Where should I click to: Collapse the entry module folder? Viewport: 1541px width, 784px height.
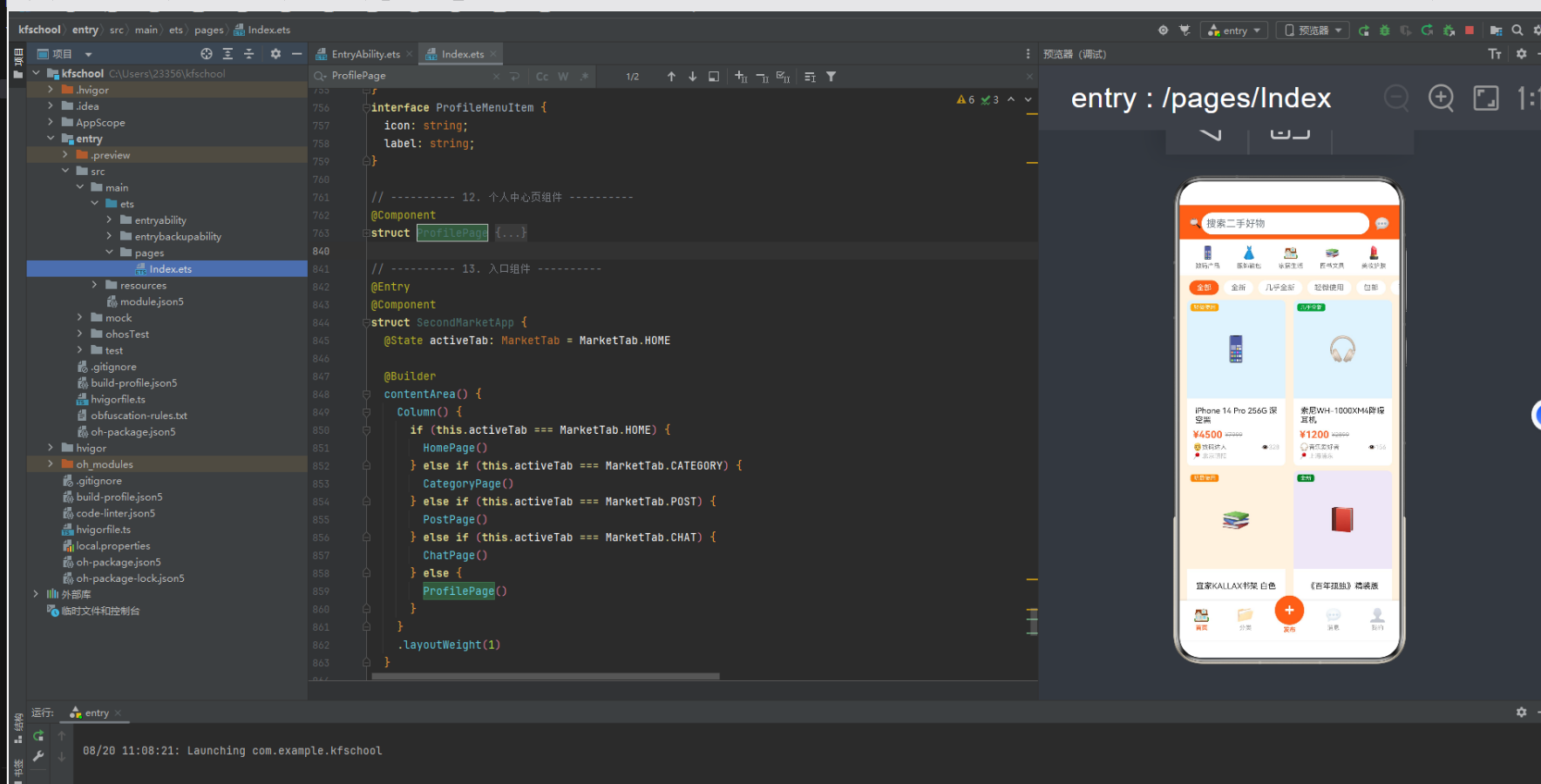(51, 139)
